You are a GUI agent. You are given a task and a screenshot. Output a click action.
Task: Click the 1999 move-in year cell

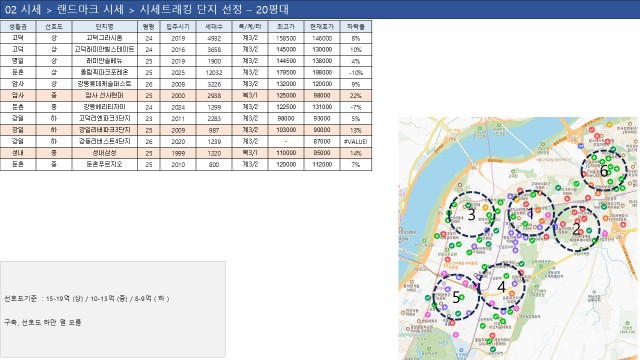tap(178, 153)
